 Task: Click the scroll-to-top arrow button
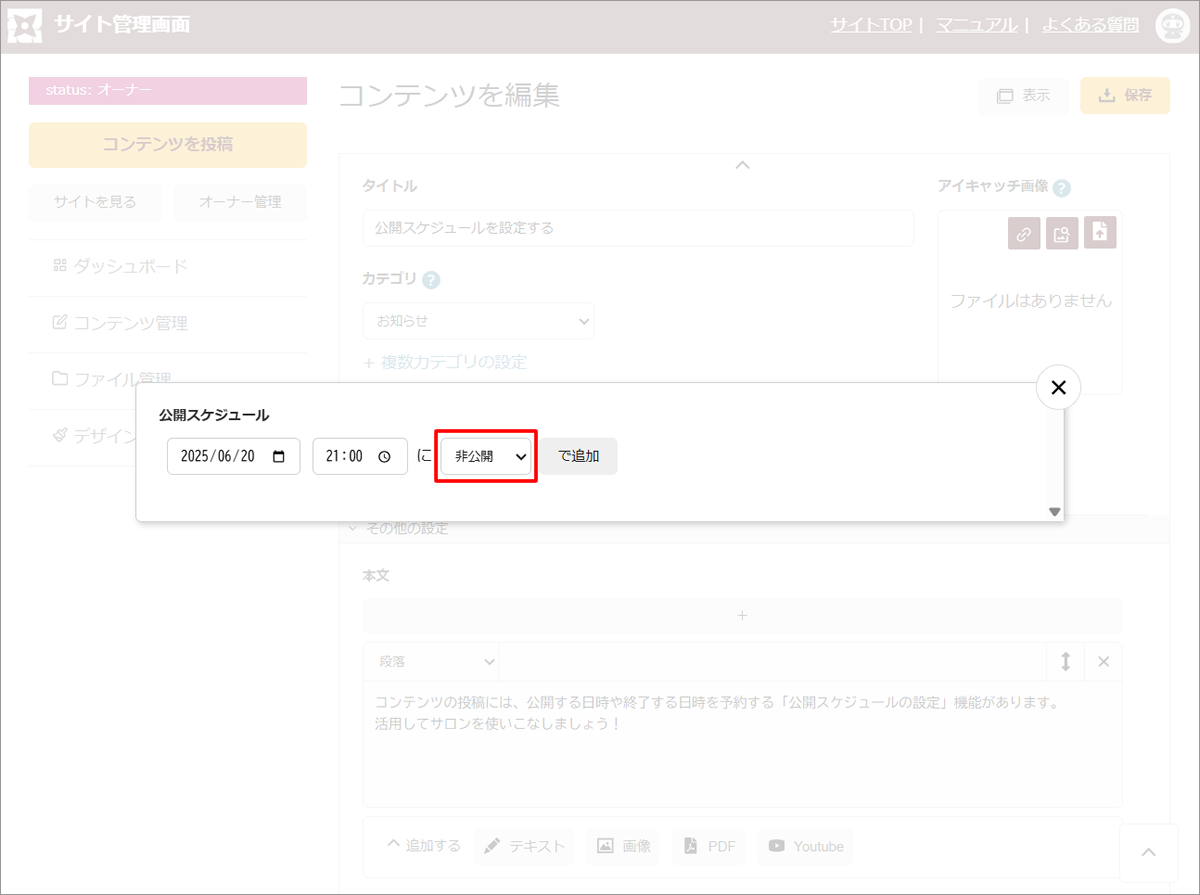tap(1148, 852)
